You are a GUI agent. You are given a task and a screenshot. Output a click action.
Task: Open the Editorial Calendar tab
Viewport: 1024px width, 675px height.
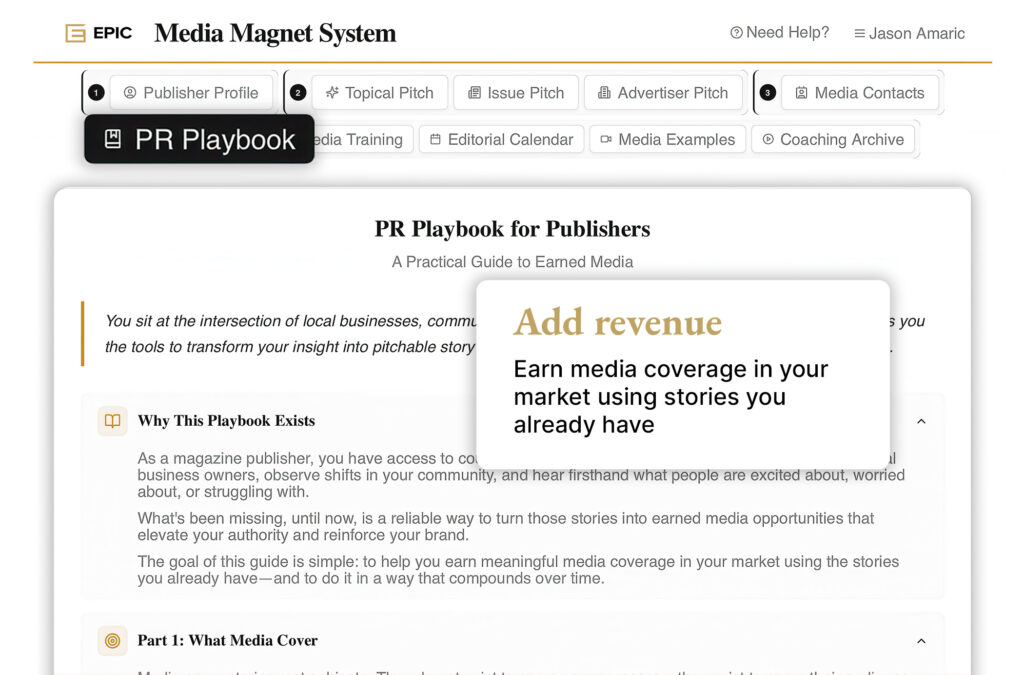(x=502, y=139)
